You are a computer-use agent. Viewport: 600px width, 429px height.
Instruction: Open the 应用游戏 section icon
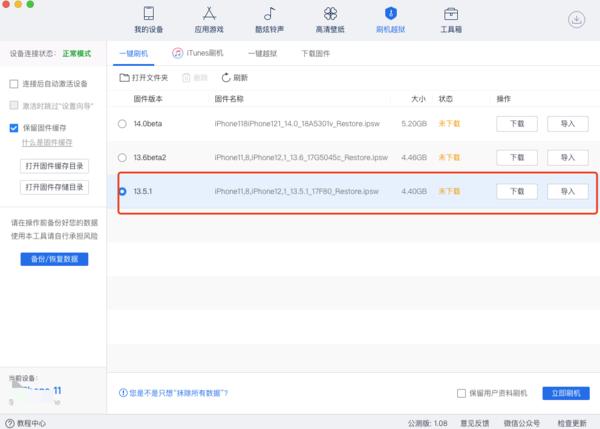tap(209, 13)
